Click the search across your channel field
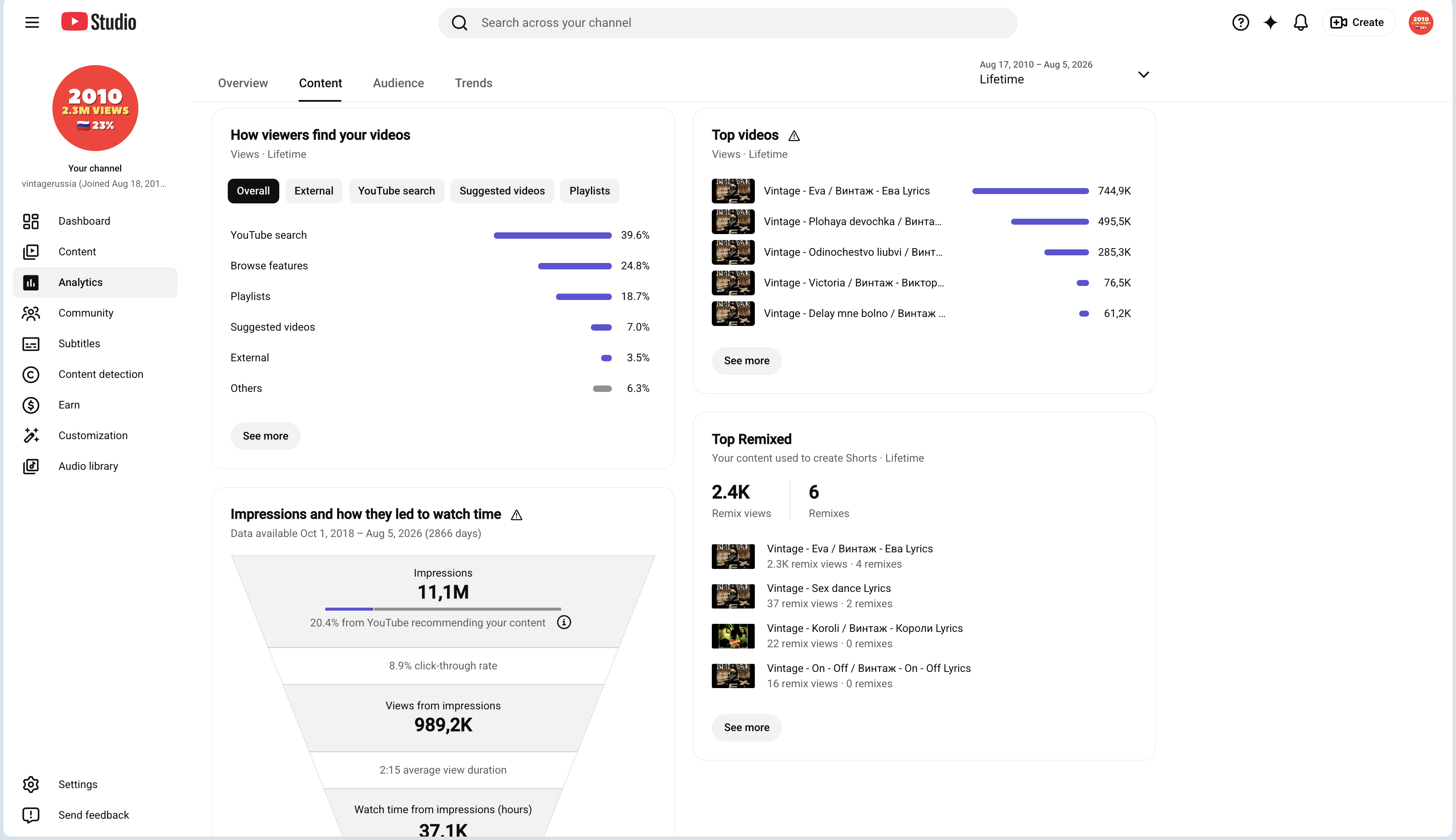 coord(727,23)
